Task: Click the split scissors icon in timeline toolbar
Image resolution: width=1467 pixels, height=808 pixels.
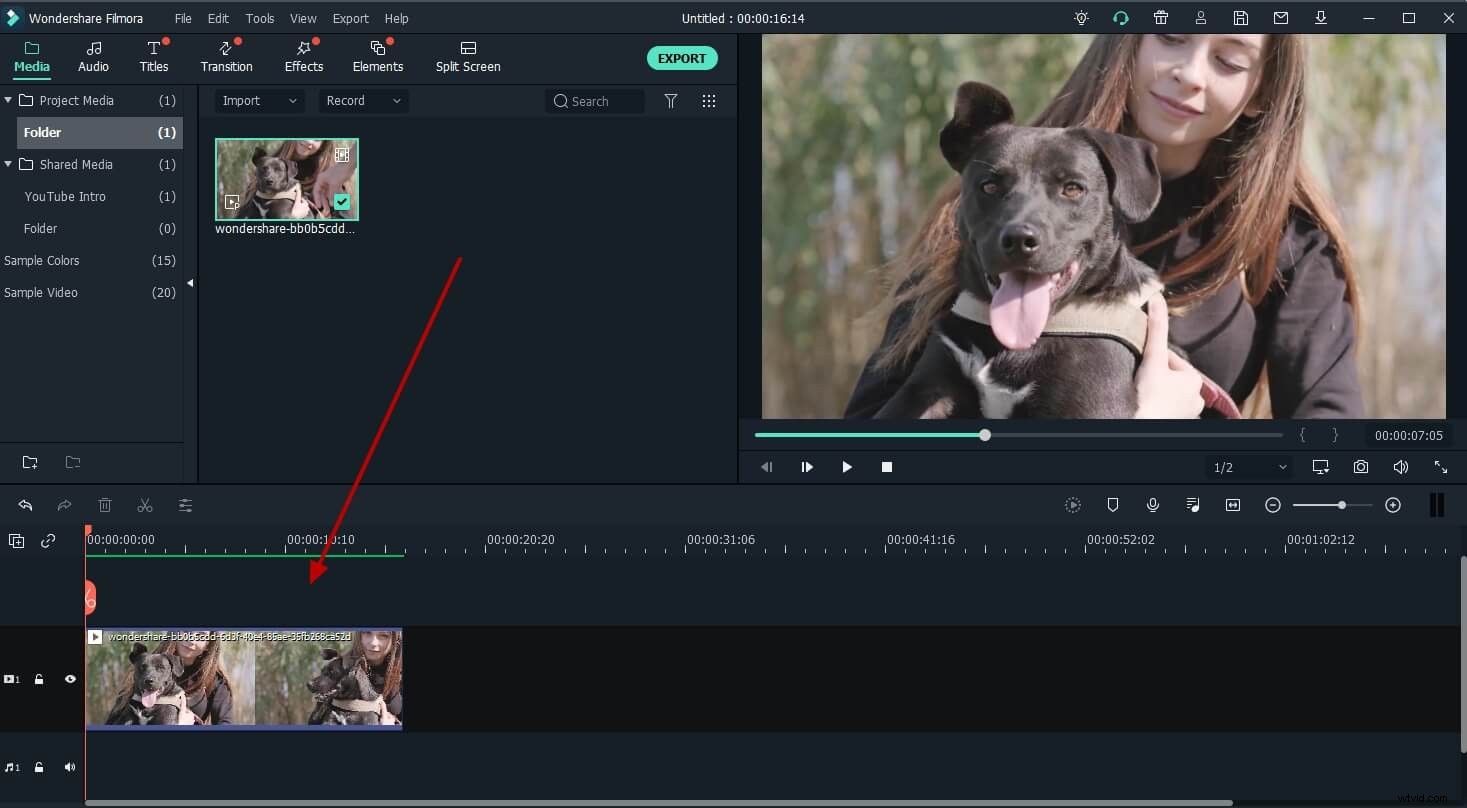Action: tap(145, 505)
